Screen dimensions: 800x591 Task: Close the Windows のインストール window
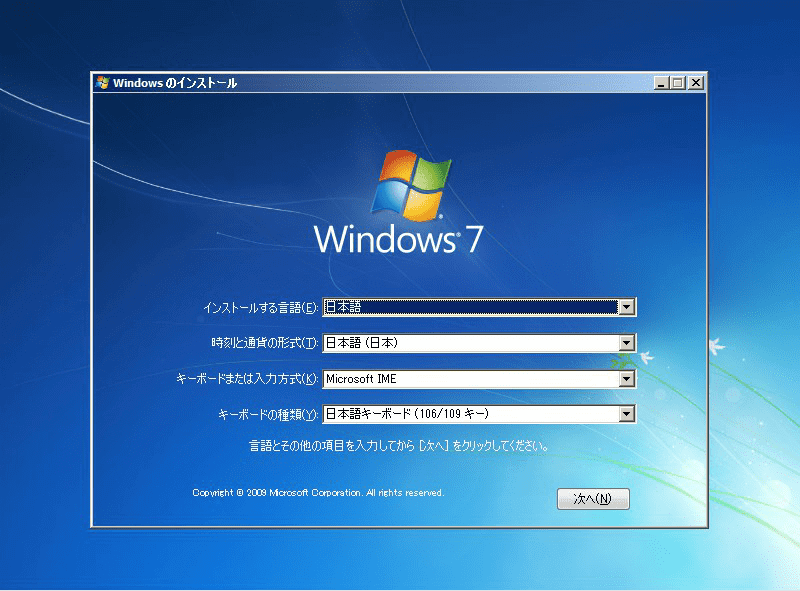click(695, 83)
